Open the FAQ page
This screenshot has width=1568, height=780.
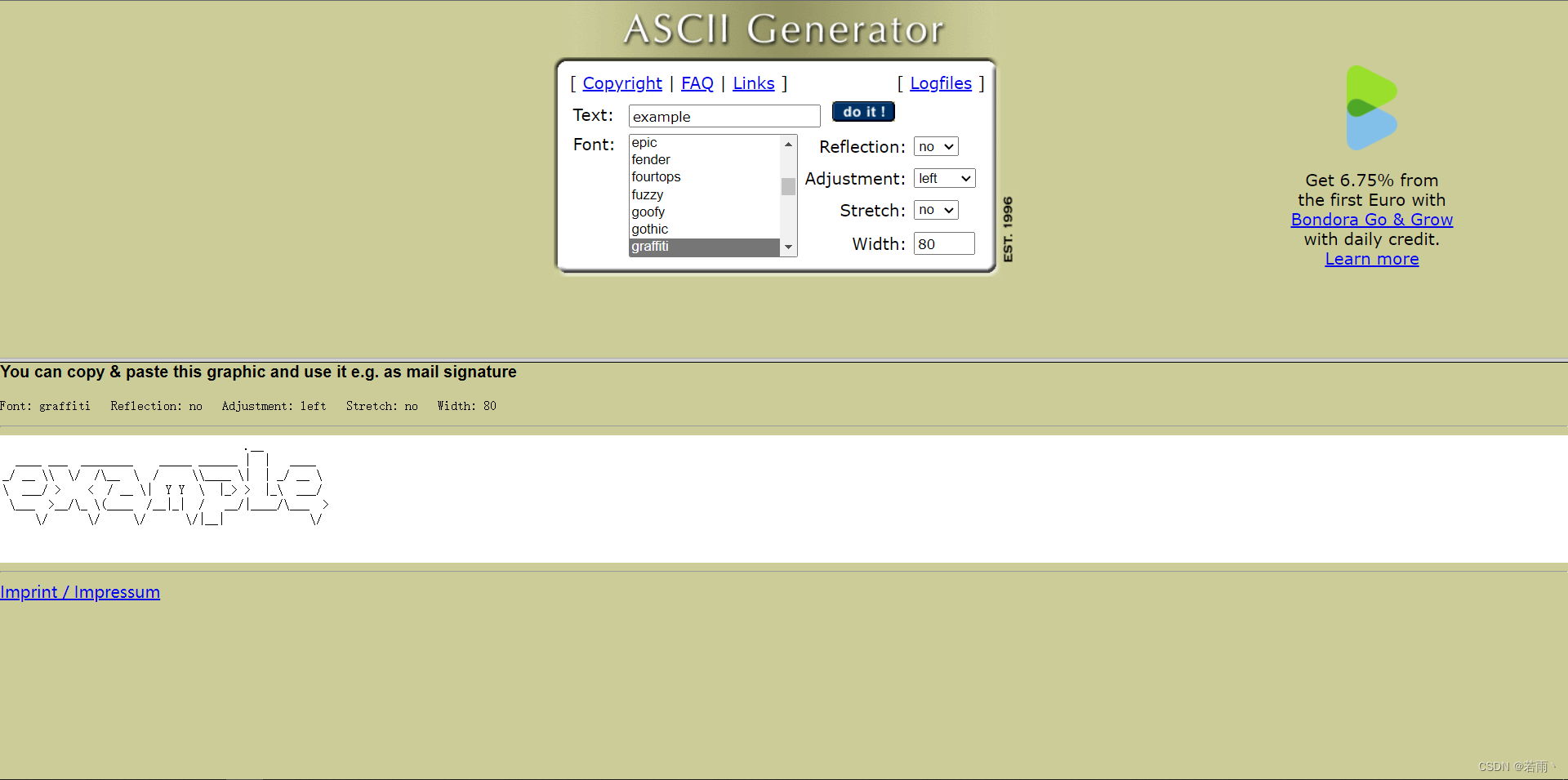[x=697, y=83]
